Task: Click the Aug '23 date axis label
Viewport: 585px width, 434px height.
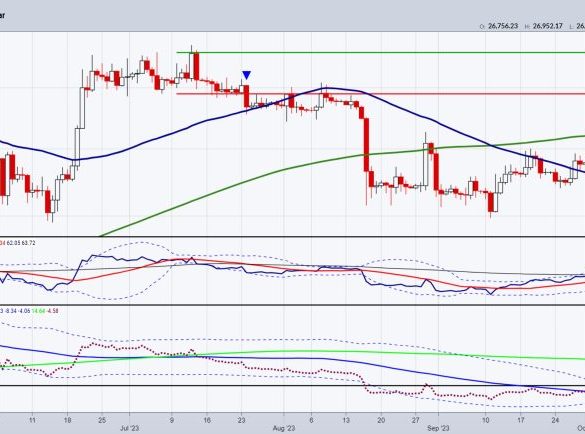Action: click(x=284, y=428)
